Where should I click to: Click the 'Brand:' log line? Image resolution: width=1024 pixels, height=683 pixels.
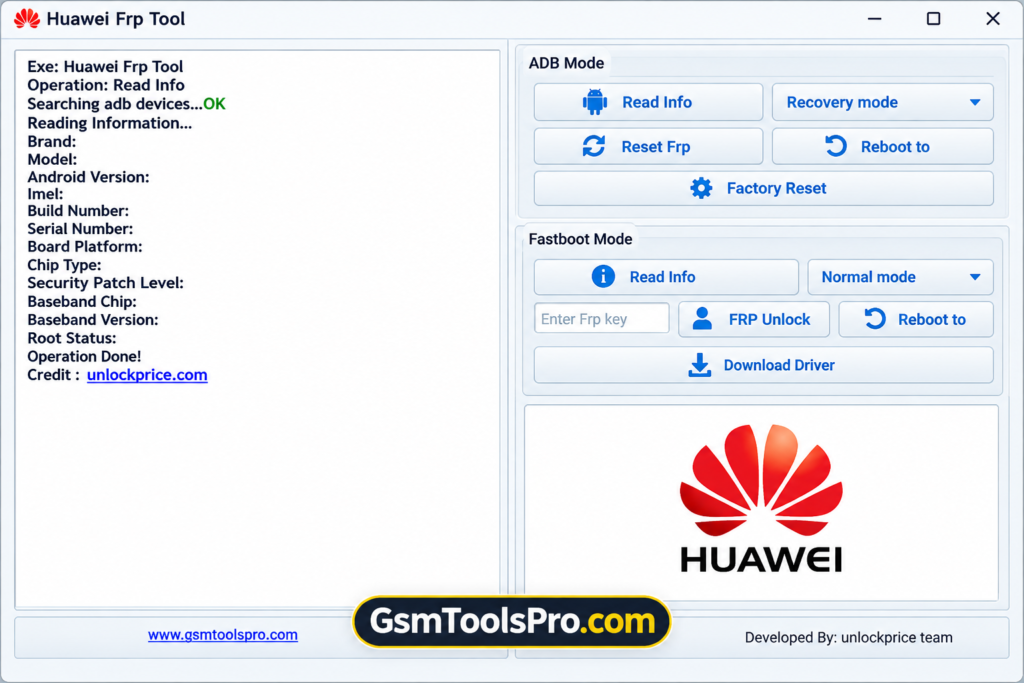[52, 141]
